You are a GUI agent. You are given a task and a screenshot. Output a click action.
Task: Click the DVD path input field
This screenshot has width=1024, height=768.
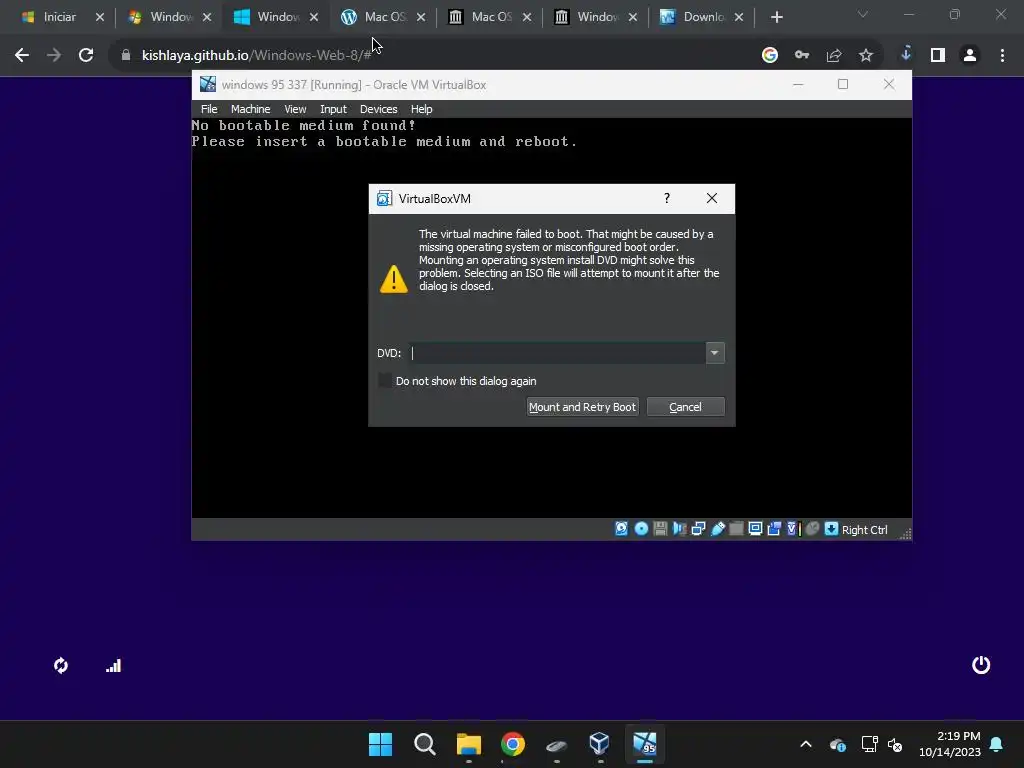coord(558,353)
